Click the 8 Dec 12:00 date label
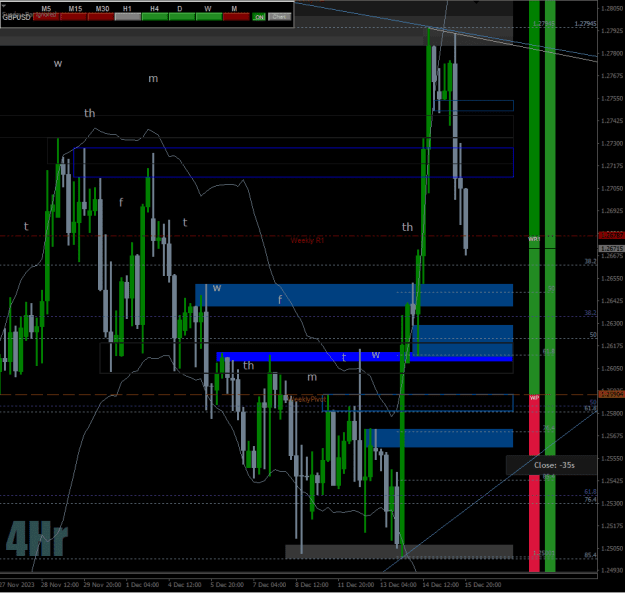The height and width of the screenshot is (593, 625). 312,585
